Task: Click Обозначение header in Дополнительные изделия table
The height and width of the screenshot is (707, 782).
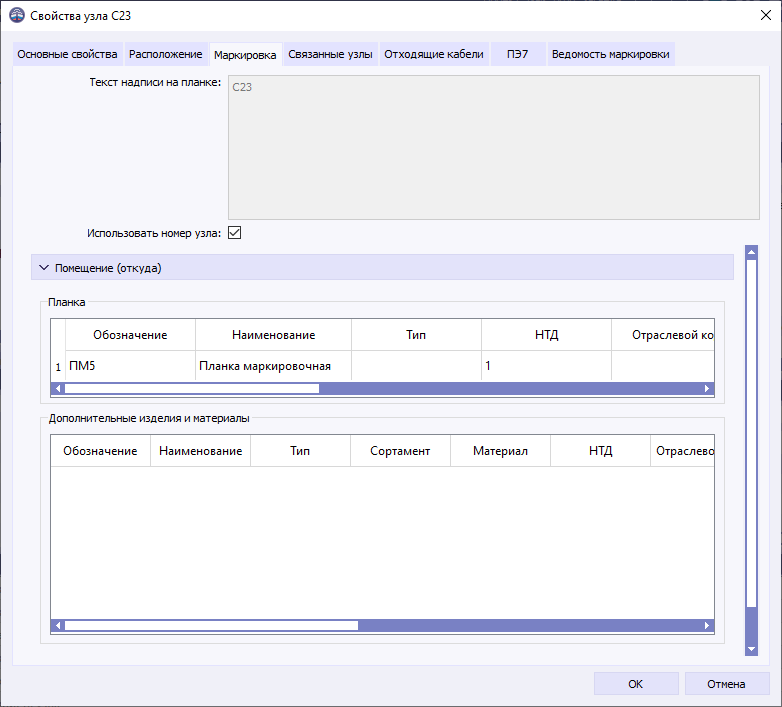Action: tap(100, 451)
